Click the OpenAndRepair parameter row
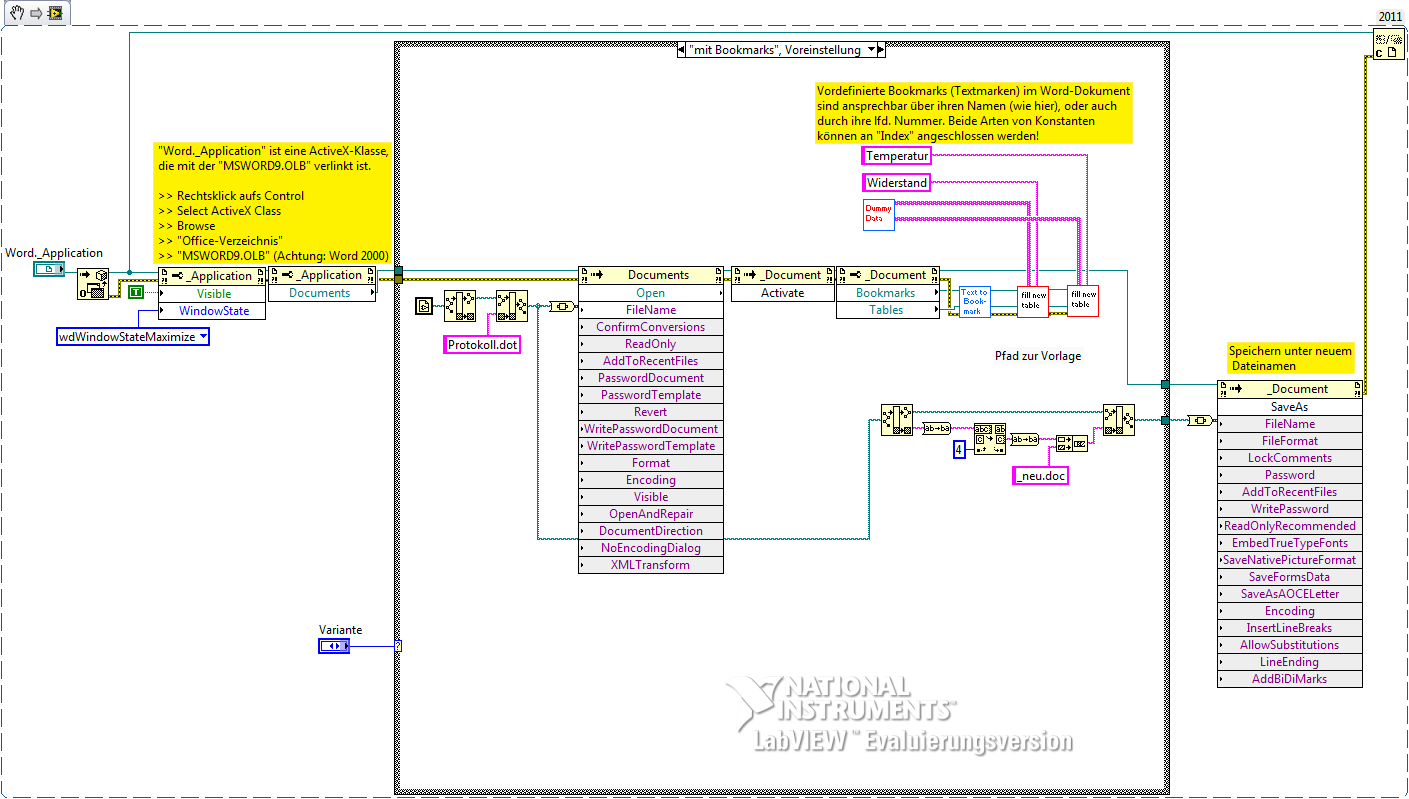This screenshot has height=799, width=1409. (x=651, y=514)
